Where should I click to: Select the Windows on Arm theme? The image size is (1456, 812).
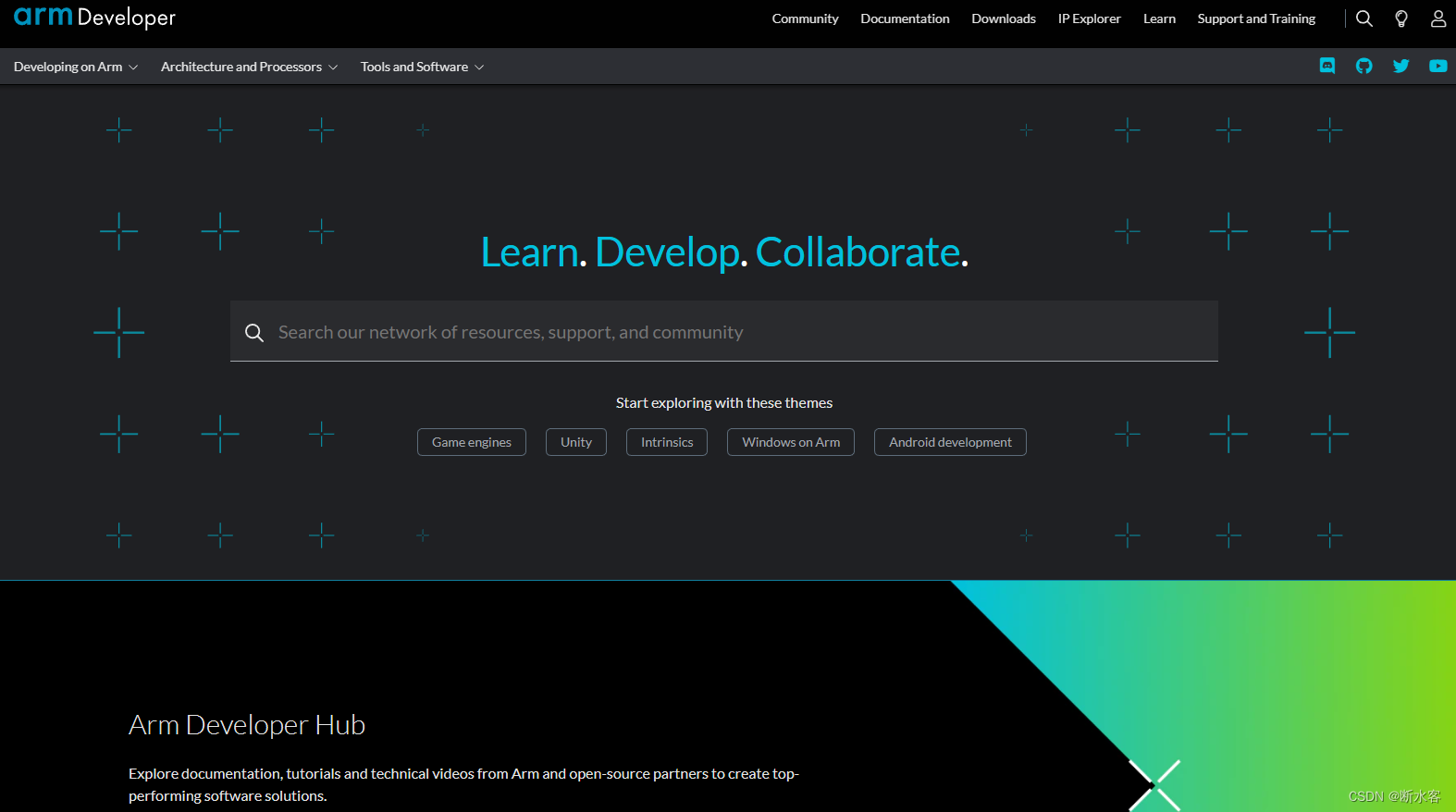[x=791, y=442]
